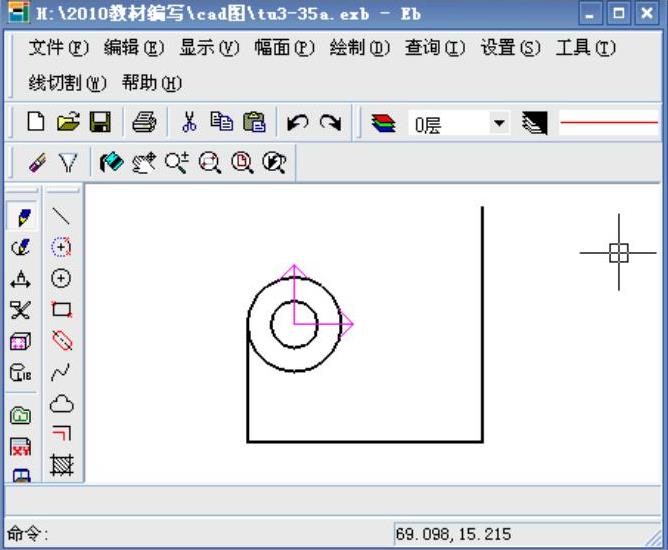Pick the Hatch fill tool
This screenshot has height=550, width=668.
(62, 464)
